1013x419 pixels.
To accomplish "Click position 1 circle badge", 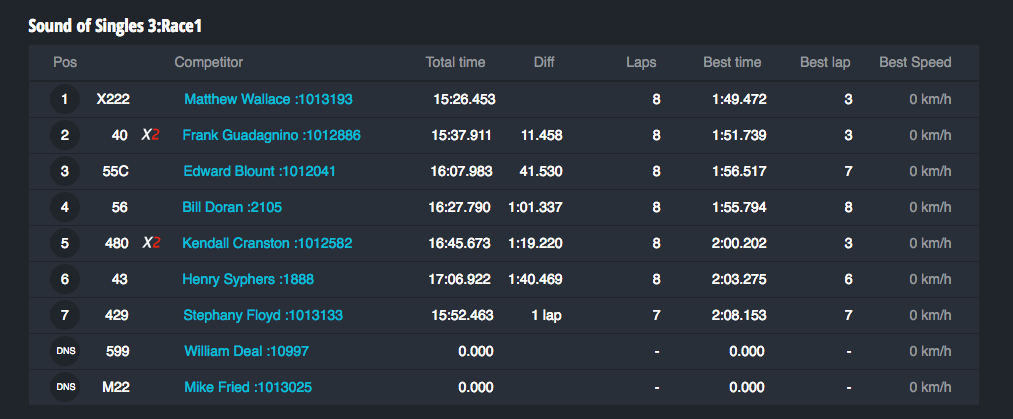I will coord(65,100).
